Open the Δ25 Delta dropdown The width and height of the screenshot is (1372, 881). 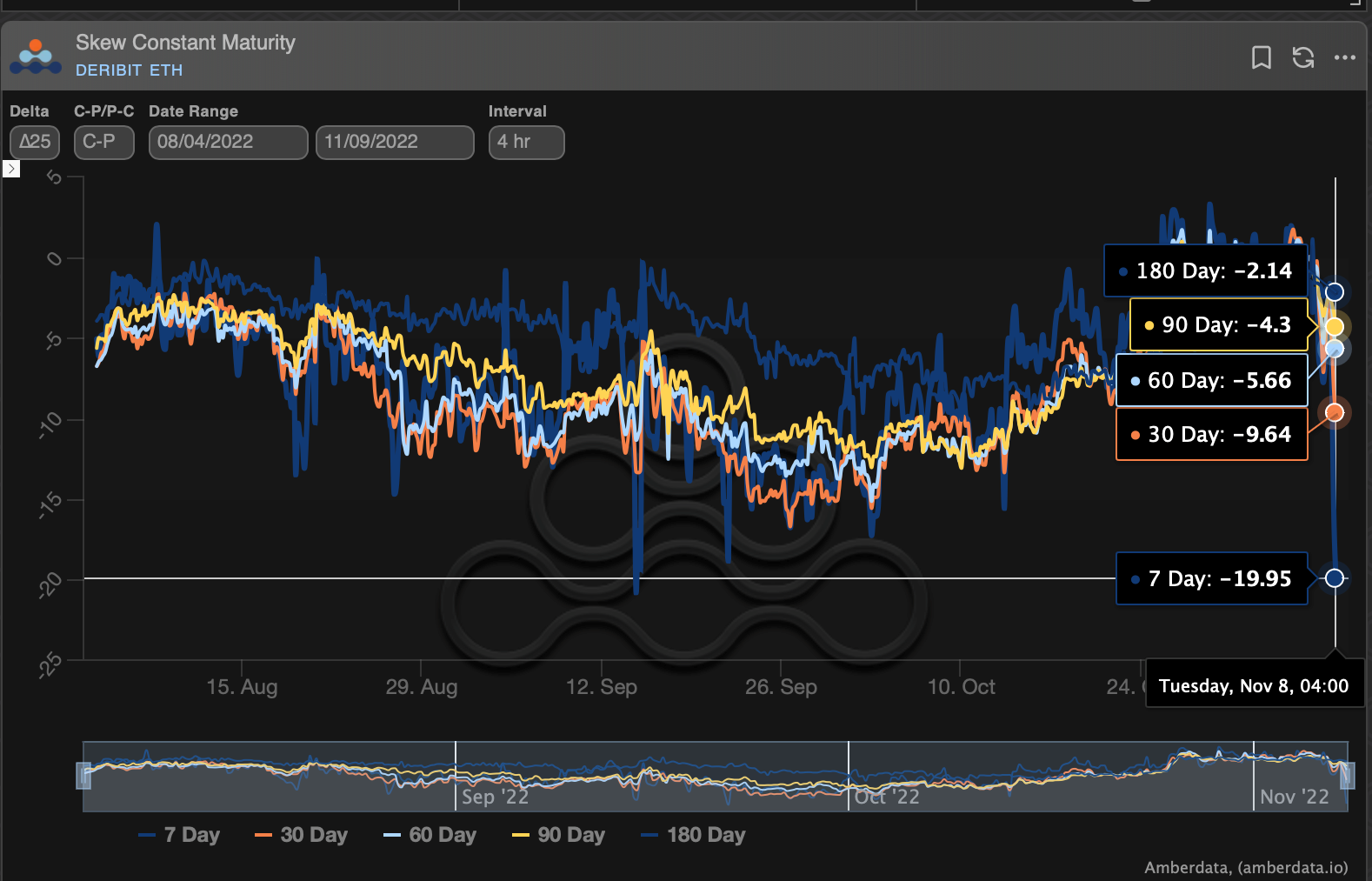coord(35,142)
